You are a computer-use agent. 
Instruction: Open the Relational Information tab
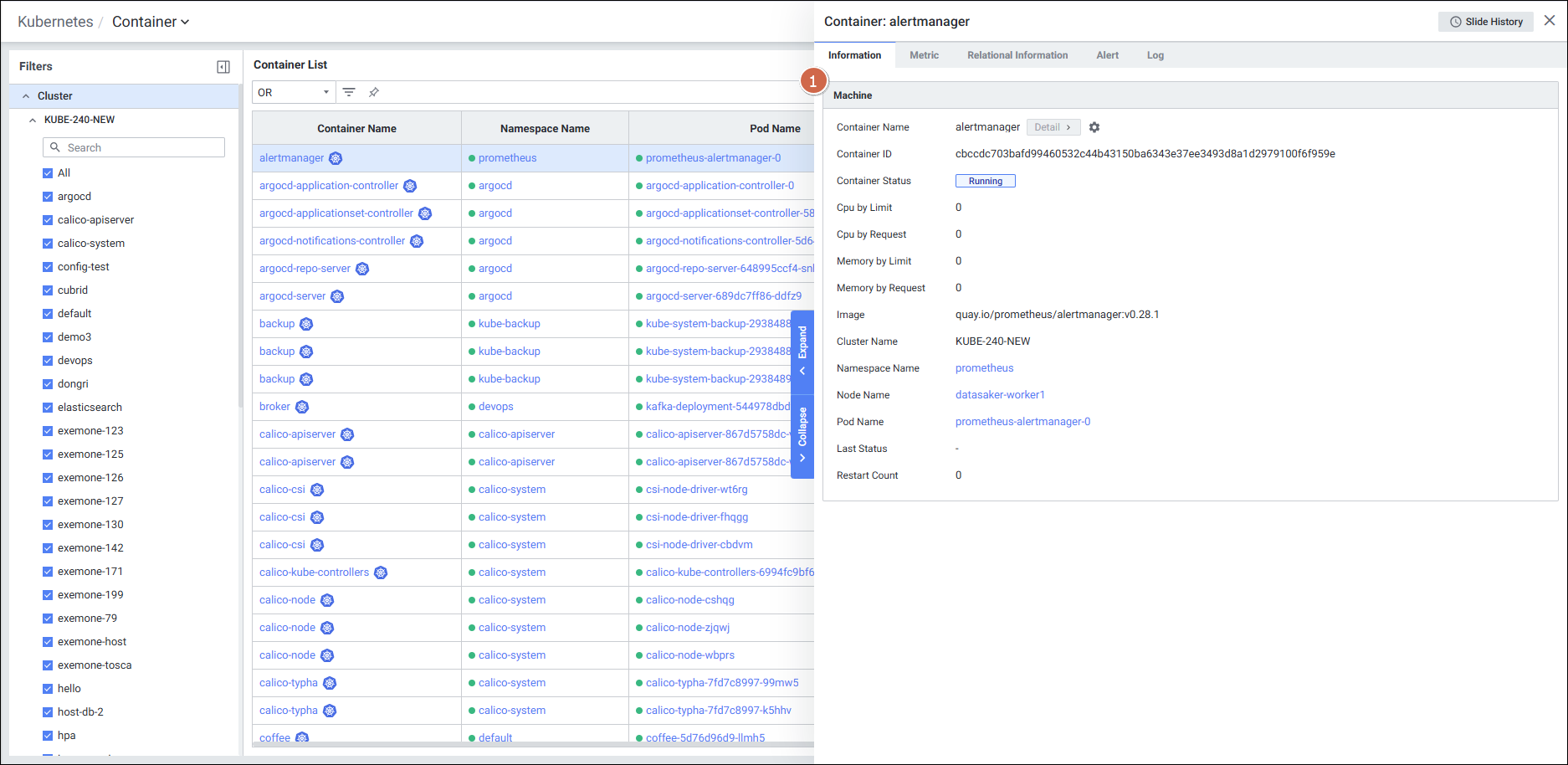(x=1017, y=55)
